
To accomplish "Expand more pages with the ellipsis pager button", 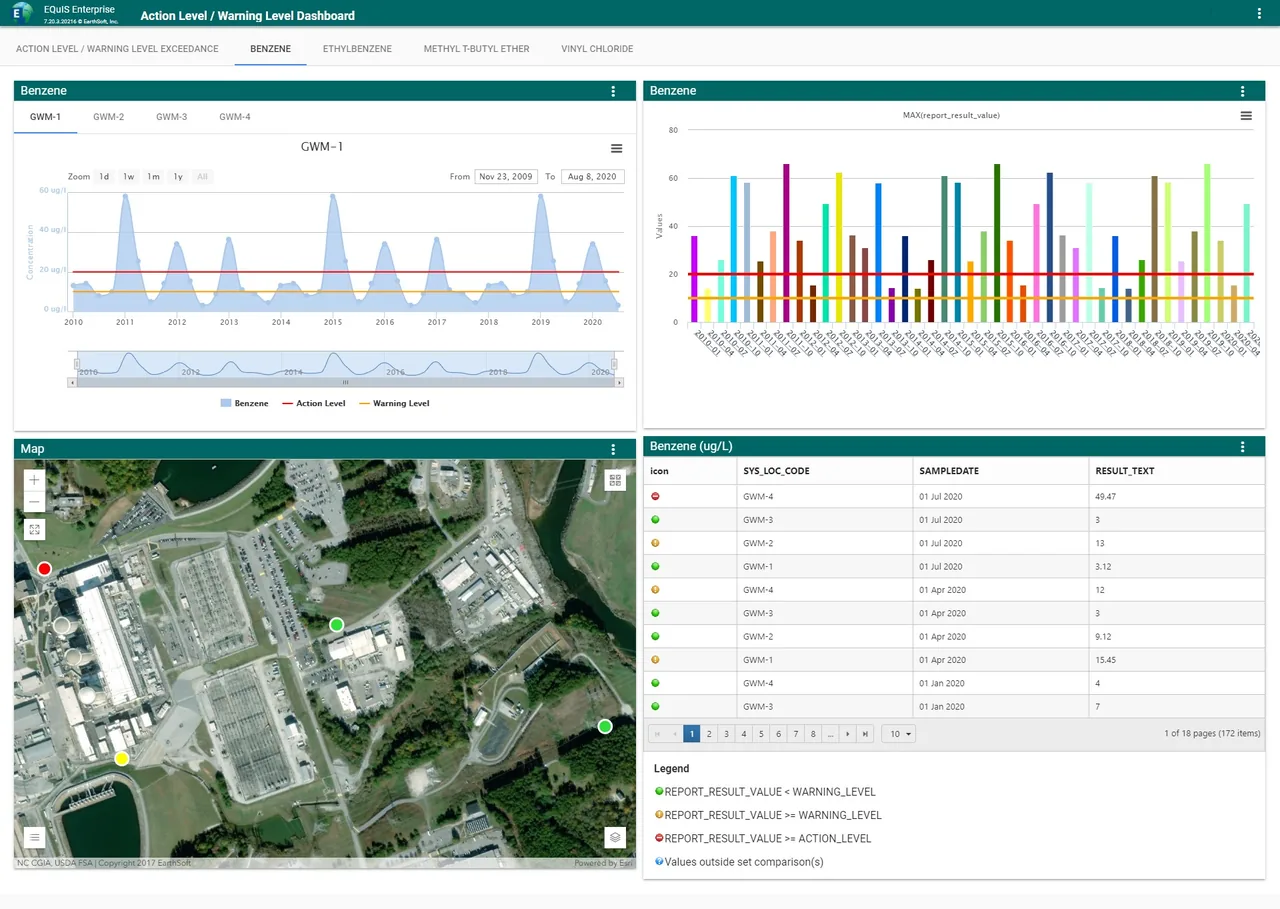I will pyautogui.click(x=831, y=734).
